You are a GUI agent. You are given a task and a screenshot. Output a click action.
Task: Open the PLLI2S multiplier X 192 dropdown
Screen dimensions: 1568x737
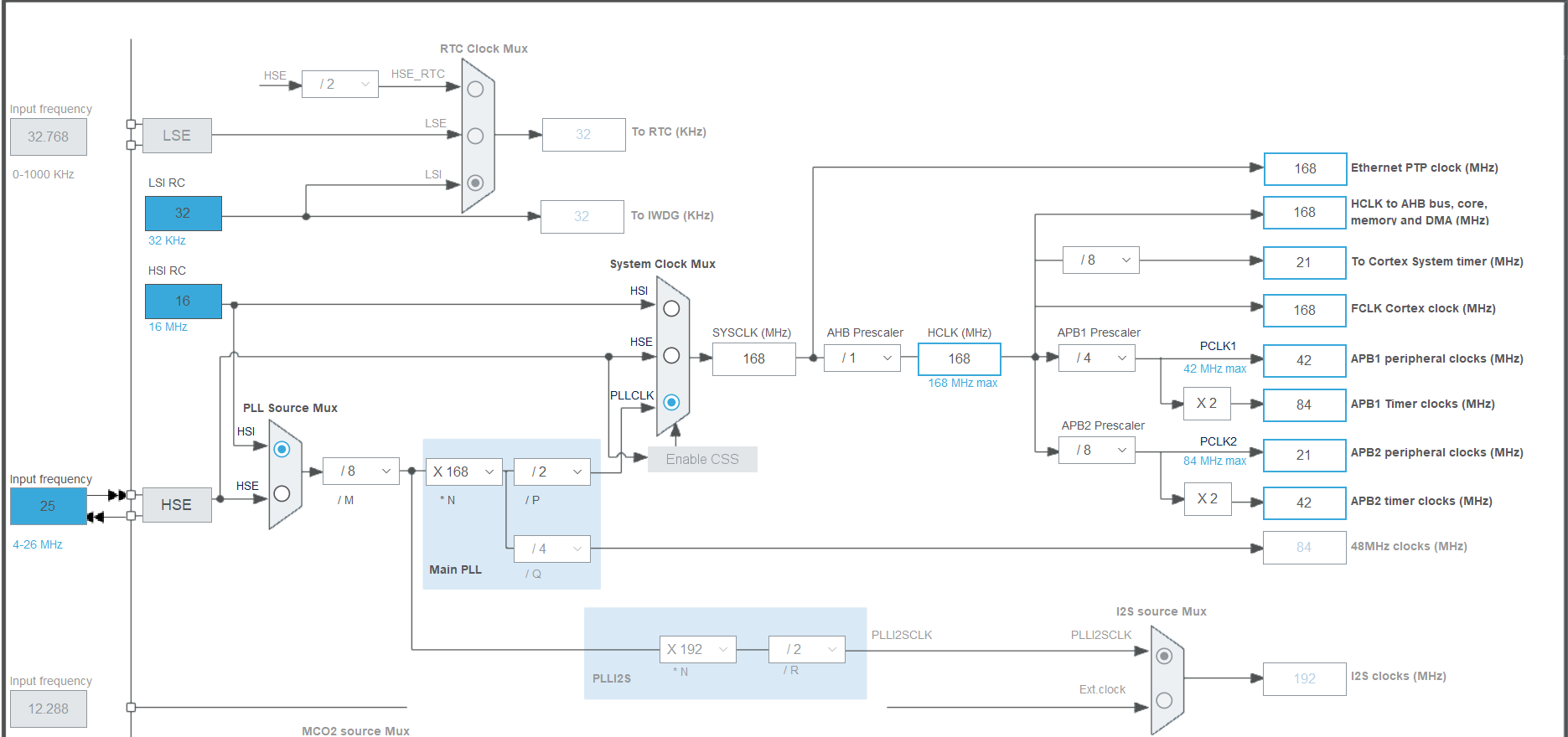tap(698, 650)
